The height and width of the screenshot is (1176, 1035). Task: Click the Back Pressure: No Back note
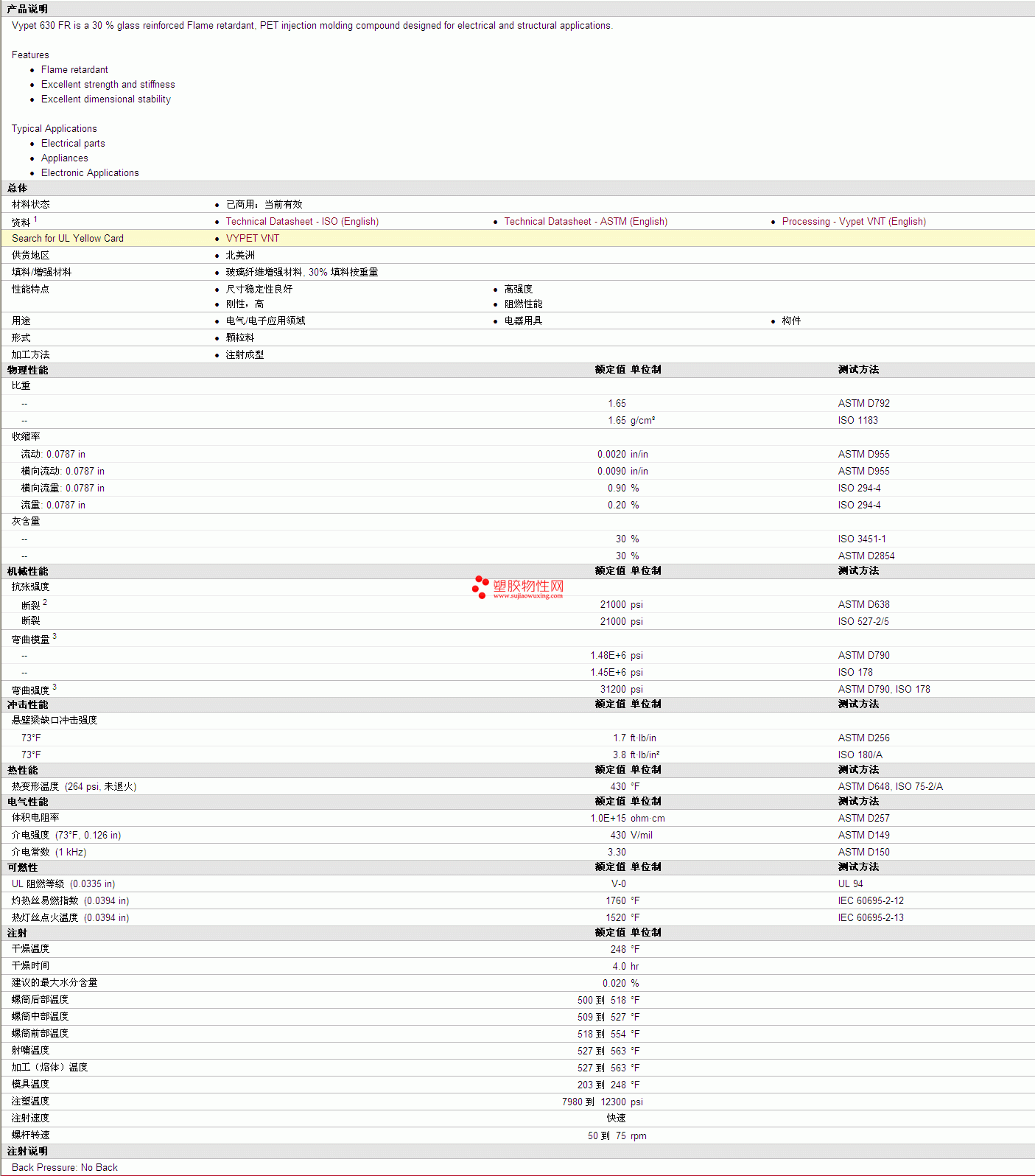click(65, 1167)
